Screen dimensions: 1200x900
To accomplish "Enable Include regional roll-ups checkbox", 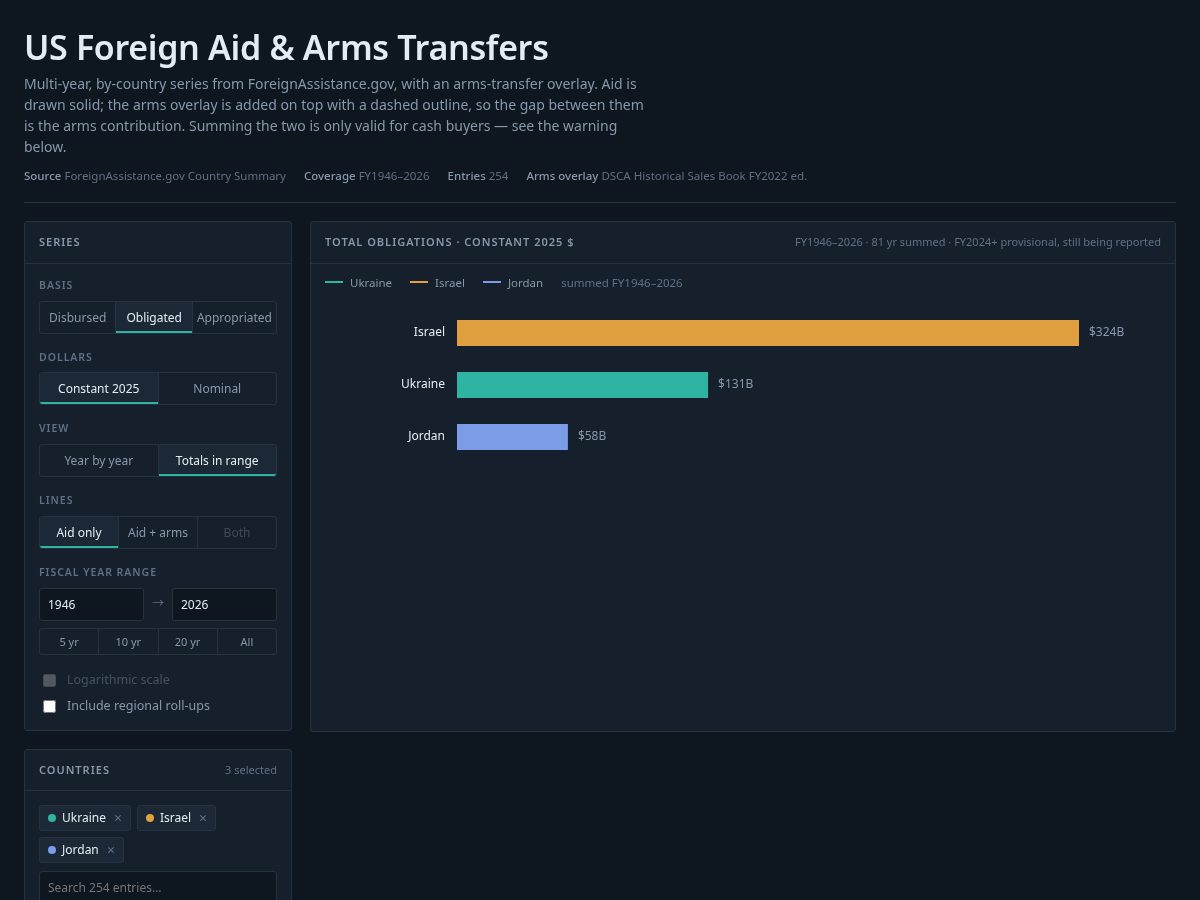I will 49,706.
